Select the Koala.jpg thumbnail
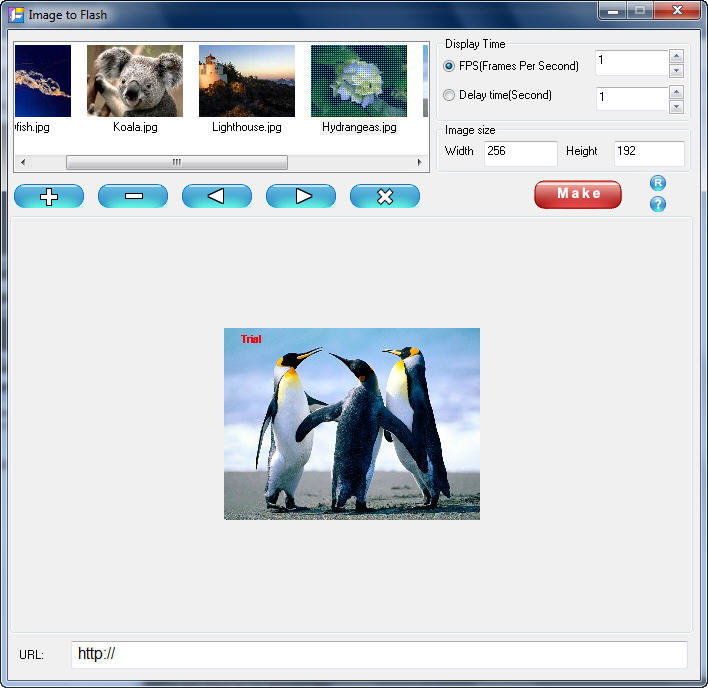Screen dimensions: 708x688 click(x=135, y=81)
